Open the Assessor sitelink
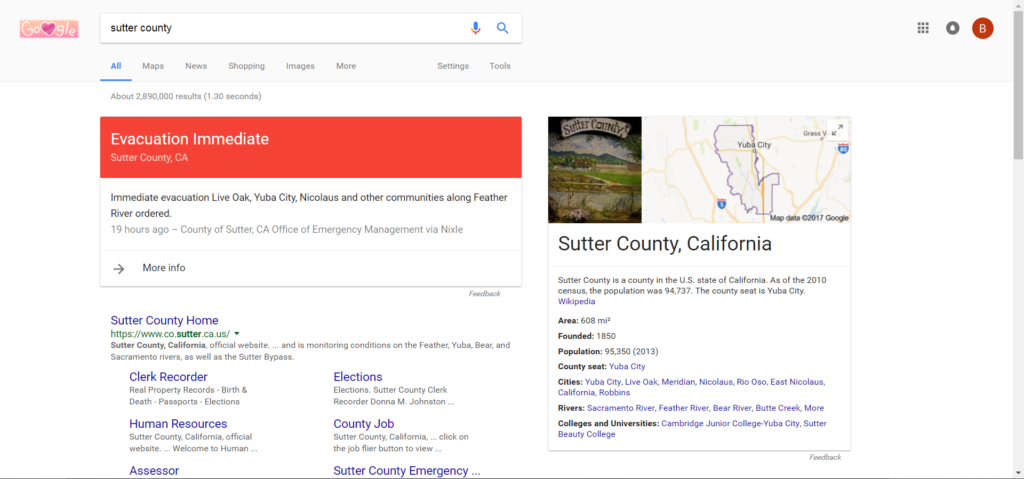This screenshot has height=479, width=1024. 154,471
